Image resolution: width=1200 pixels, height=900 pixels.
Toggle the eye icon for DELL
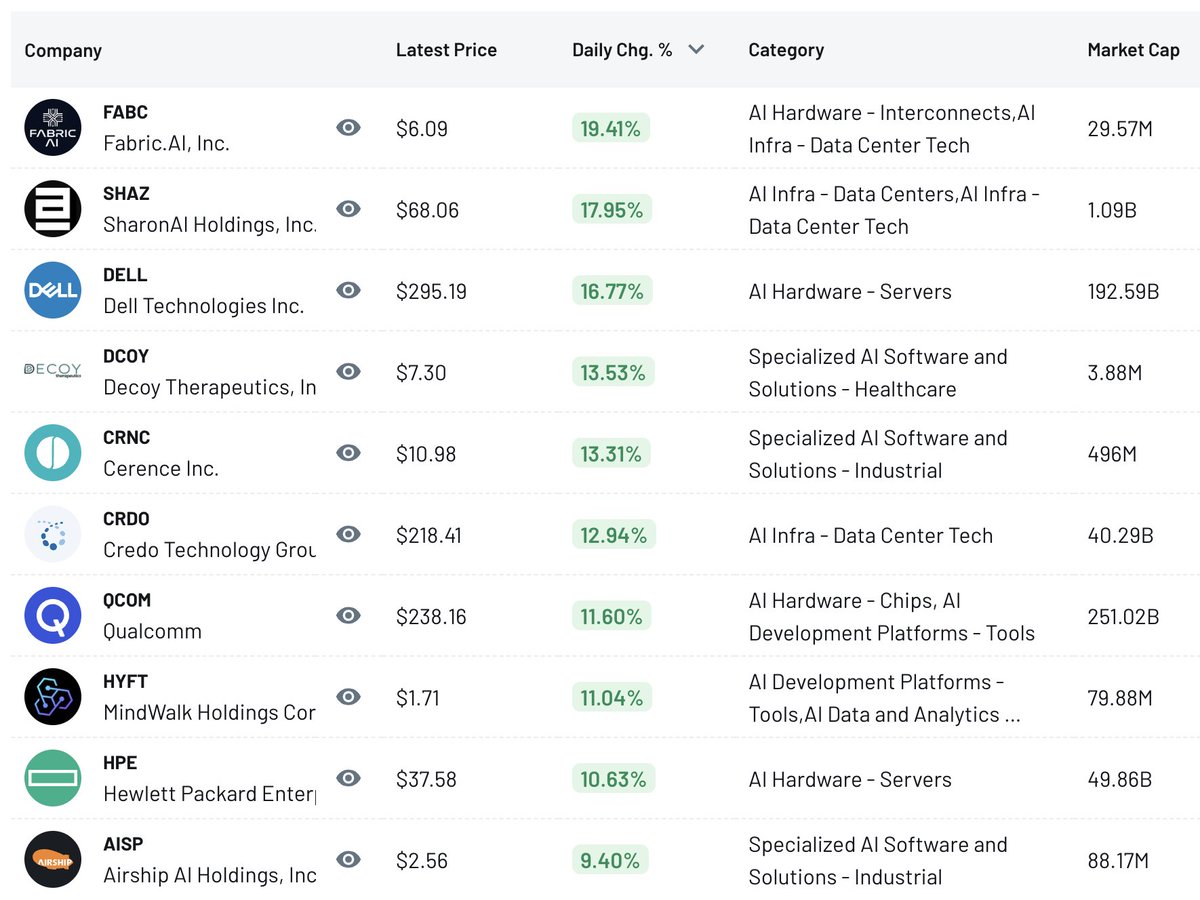click(x=348, y=290)
